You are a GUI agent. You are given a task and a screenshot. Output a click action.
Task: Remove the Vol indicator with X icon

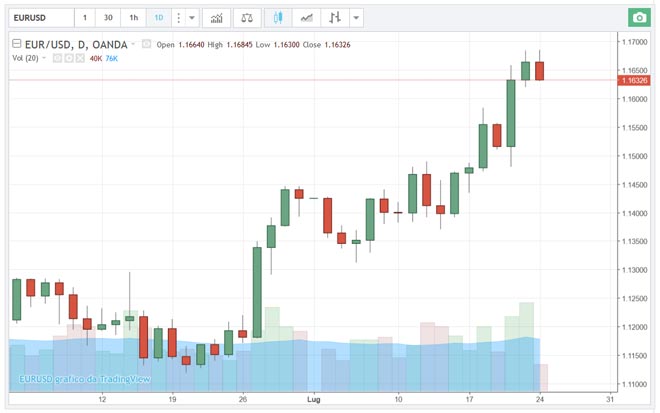82,58
